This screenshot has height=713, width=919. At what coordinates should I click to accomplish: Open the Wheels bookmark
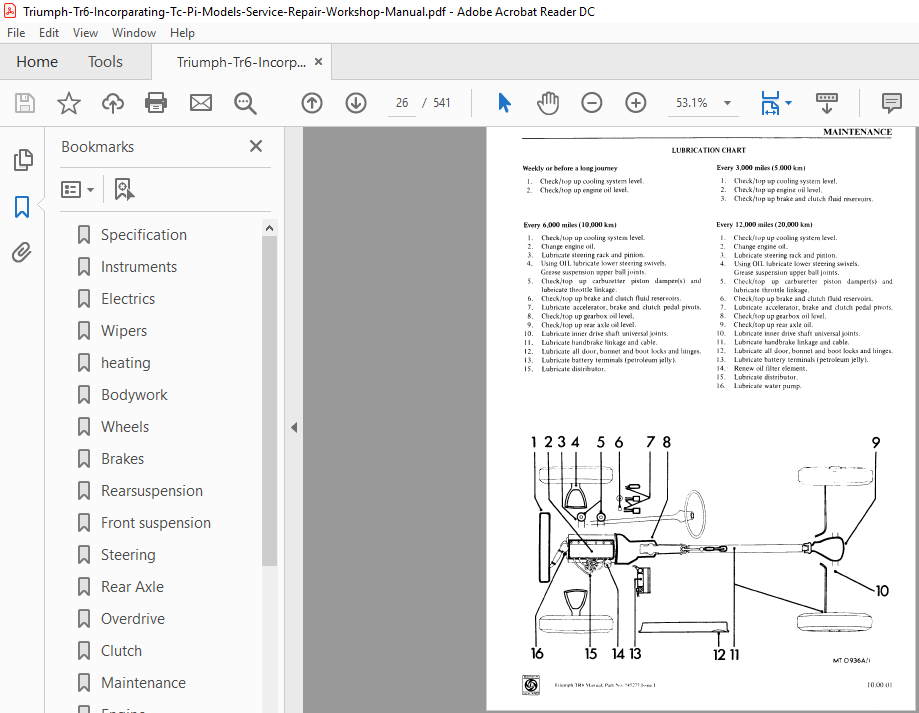pos(125,427)
